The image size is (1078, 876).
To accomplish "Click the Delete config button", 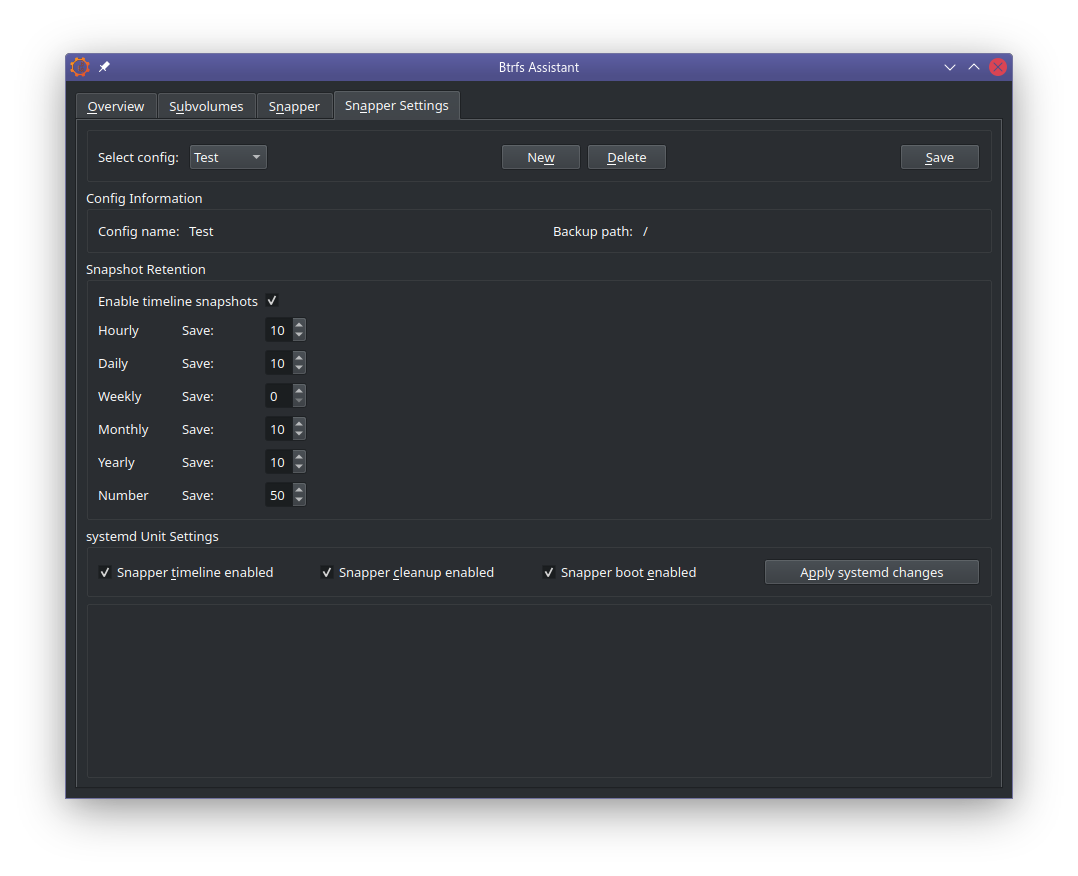I will [627, 157].
